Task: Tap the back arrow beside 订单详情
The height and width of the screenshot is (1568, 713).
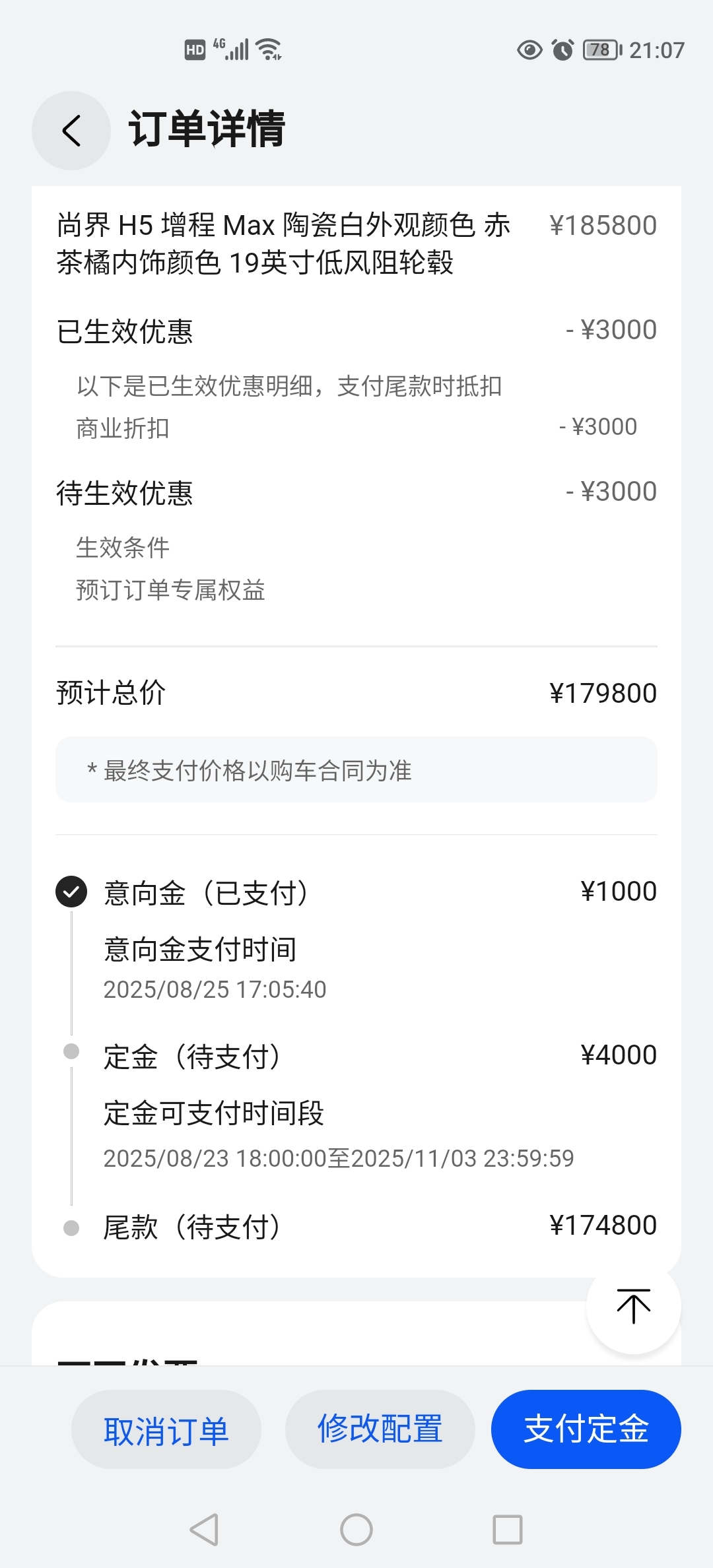Action: [71, 130]
